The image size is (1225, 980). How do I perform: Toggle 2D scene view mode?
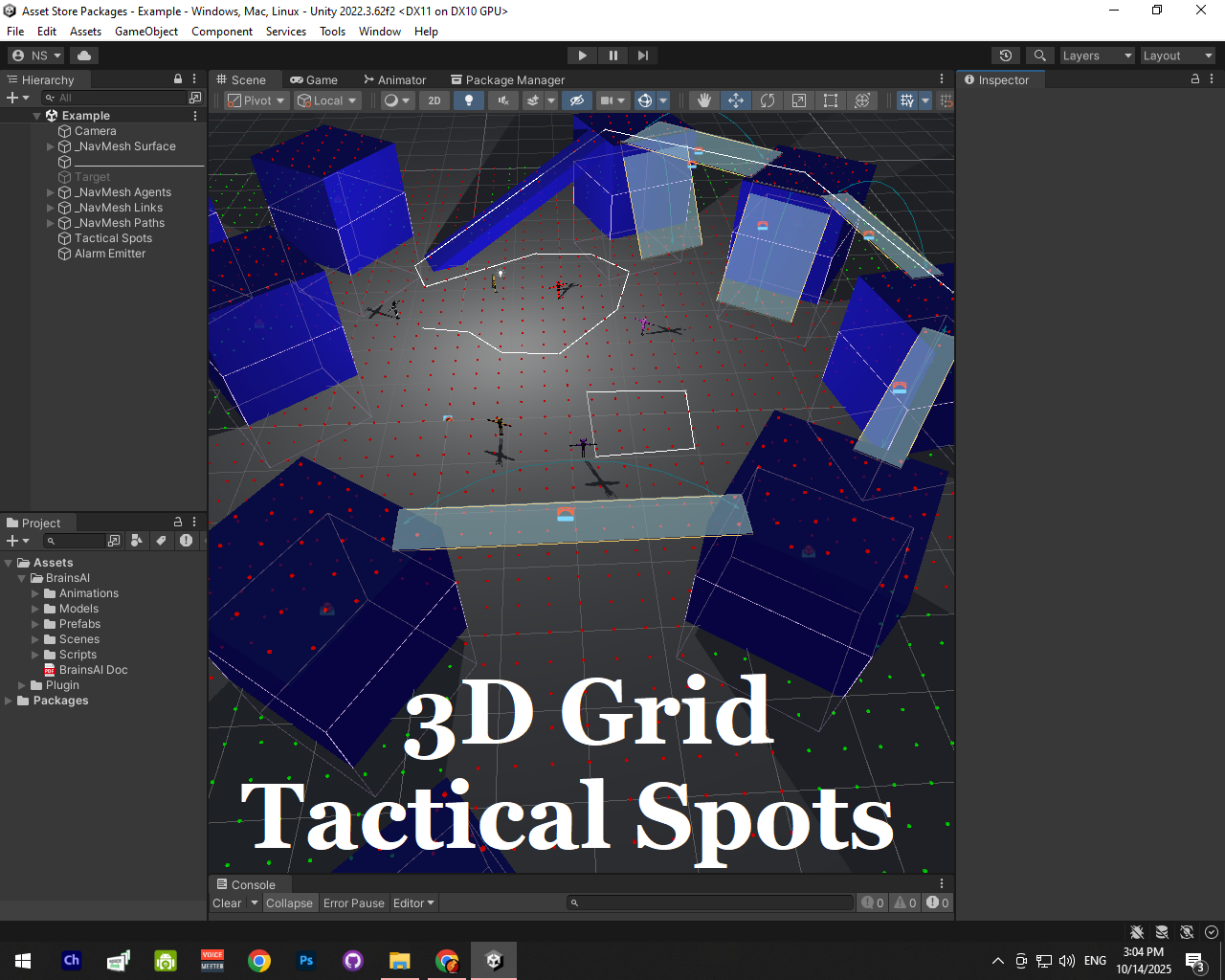point(434,100)
